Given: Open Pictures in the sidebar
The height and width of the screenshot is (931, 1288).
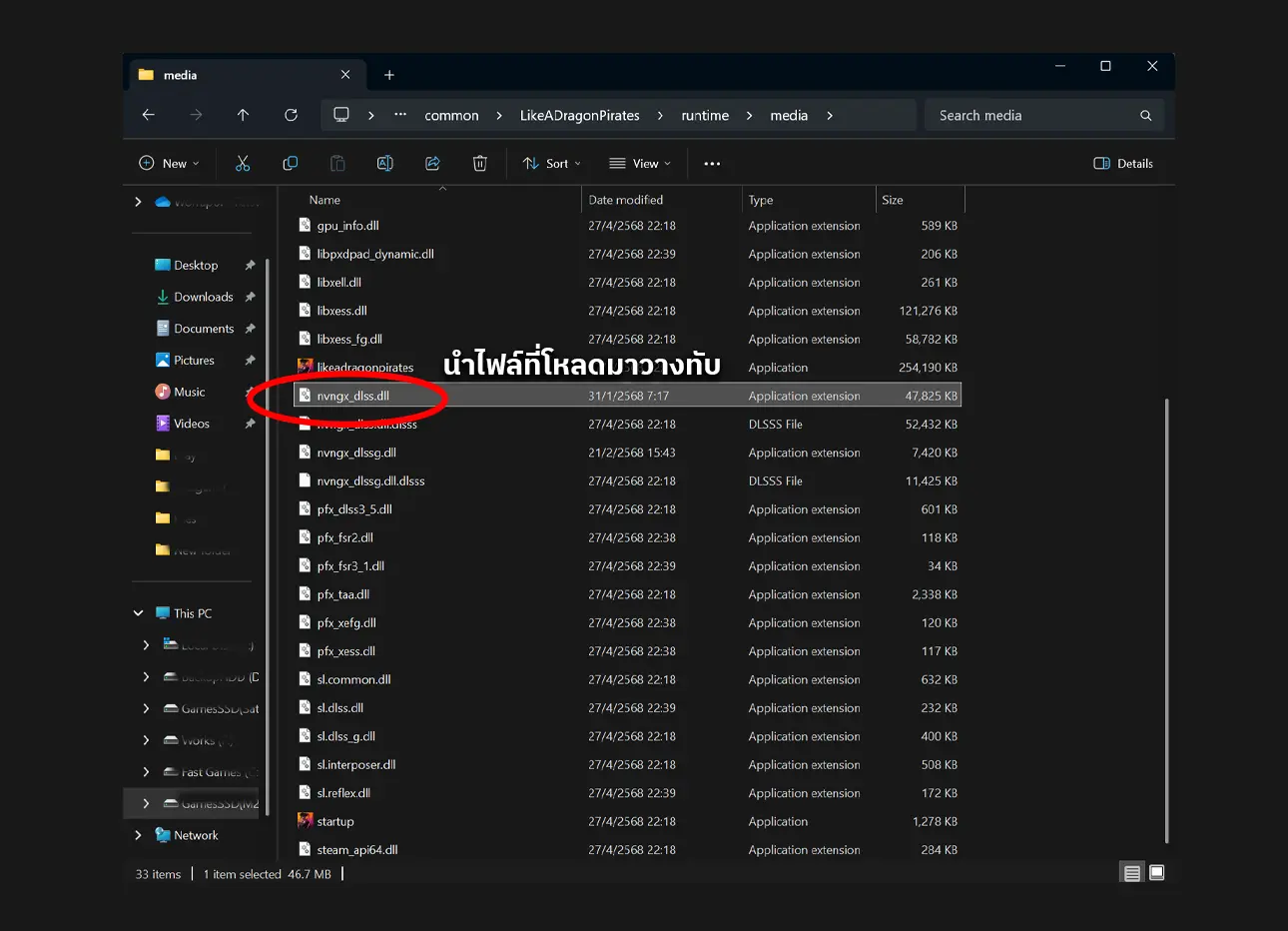Looking at the screenshot, I should (x=194, y=361).
